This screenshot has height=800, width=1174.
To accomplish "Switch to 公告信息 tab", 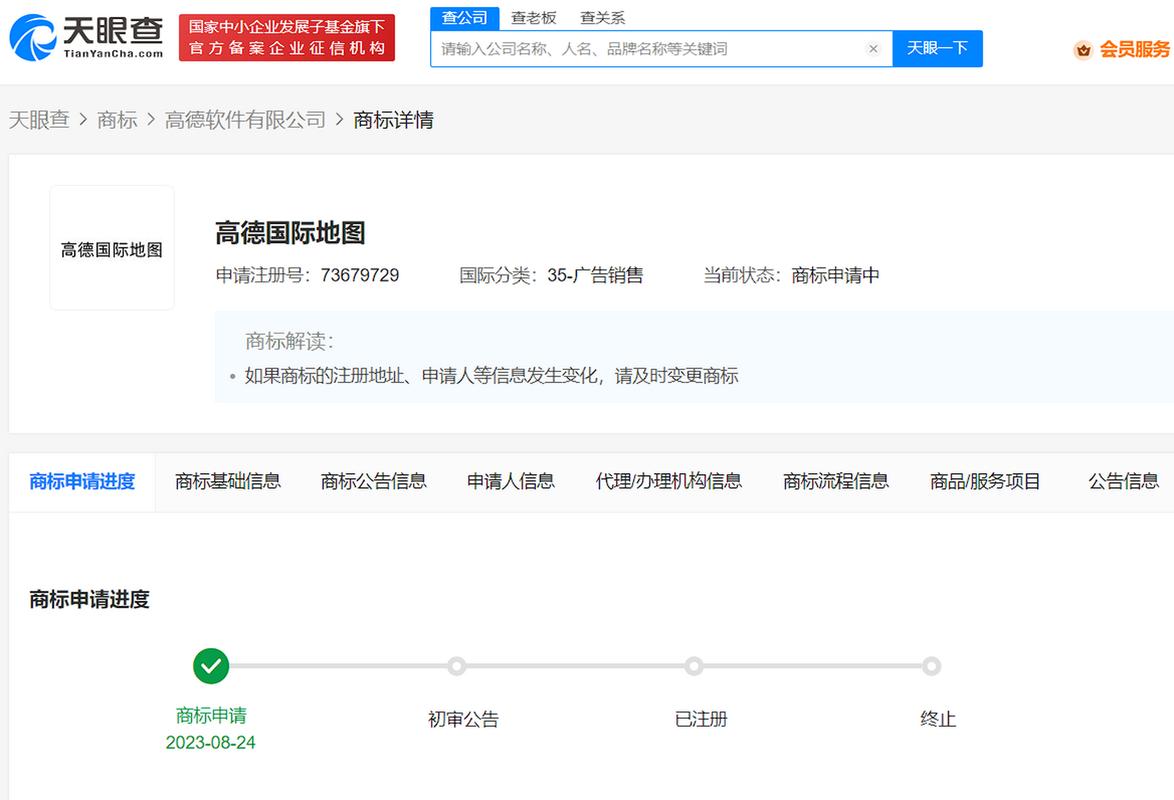I will click(1123, 482).
